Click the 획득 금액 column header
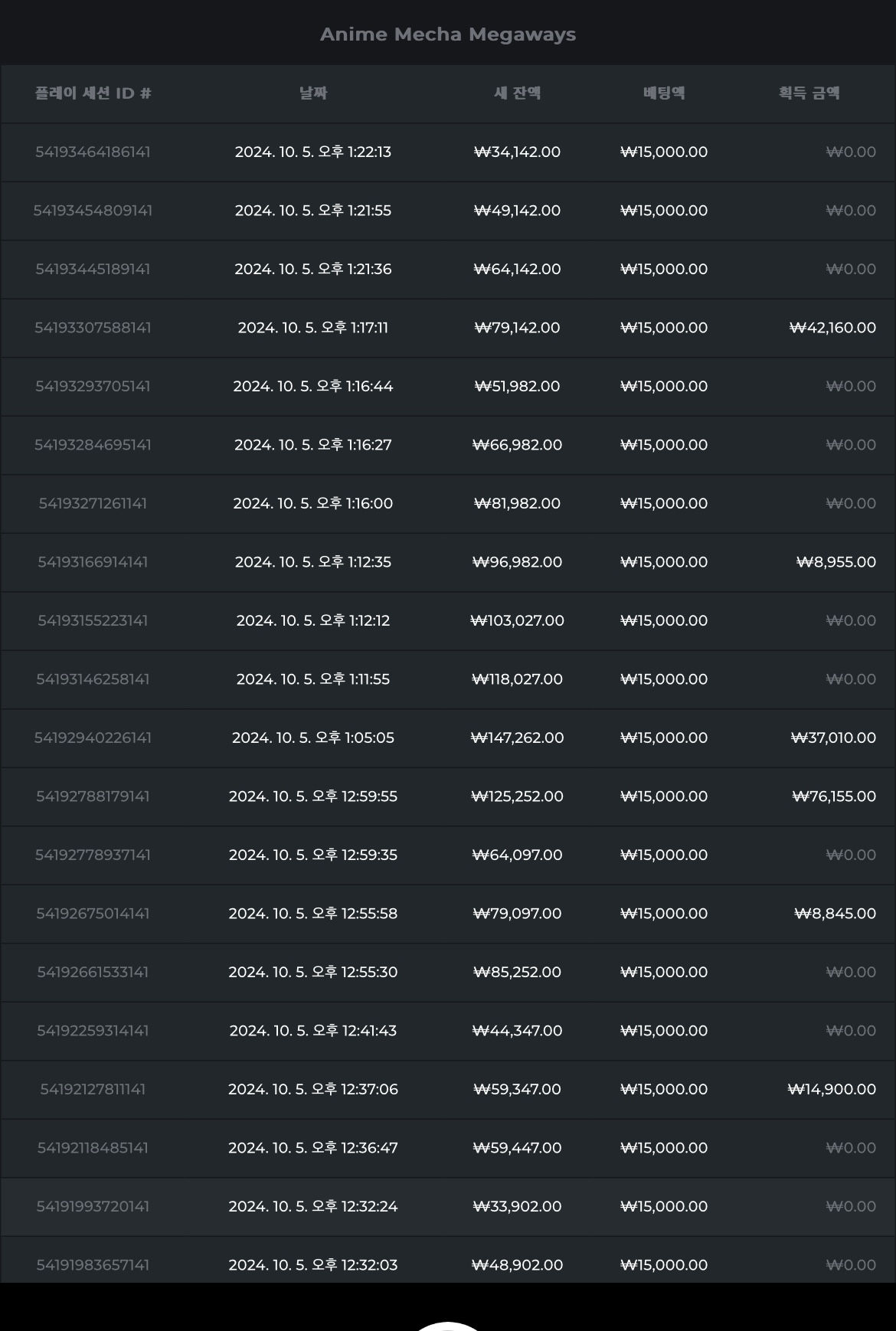The width and height of the screenshot is (896, 1331). pos(809,93)
